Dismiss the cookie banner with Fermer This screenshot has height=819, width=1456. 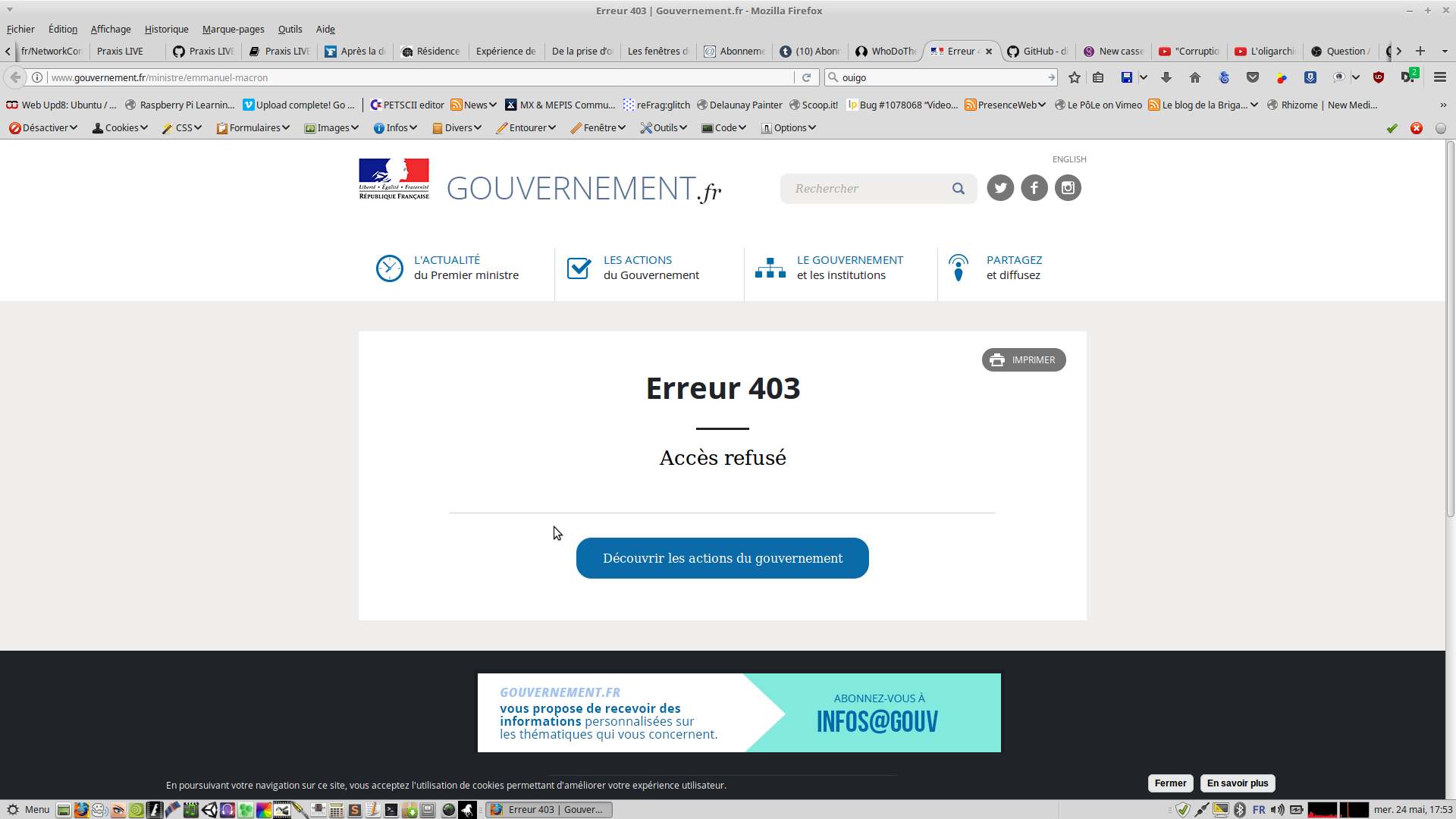pyautogui.click(x=1170, y=783)
